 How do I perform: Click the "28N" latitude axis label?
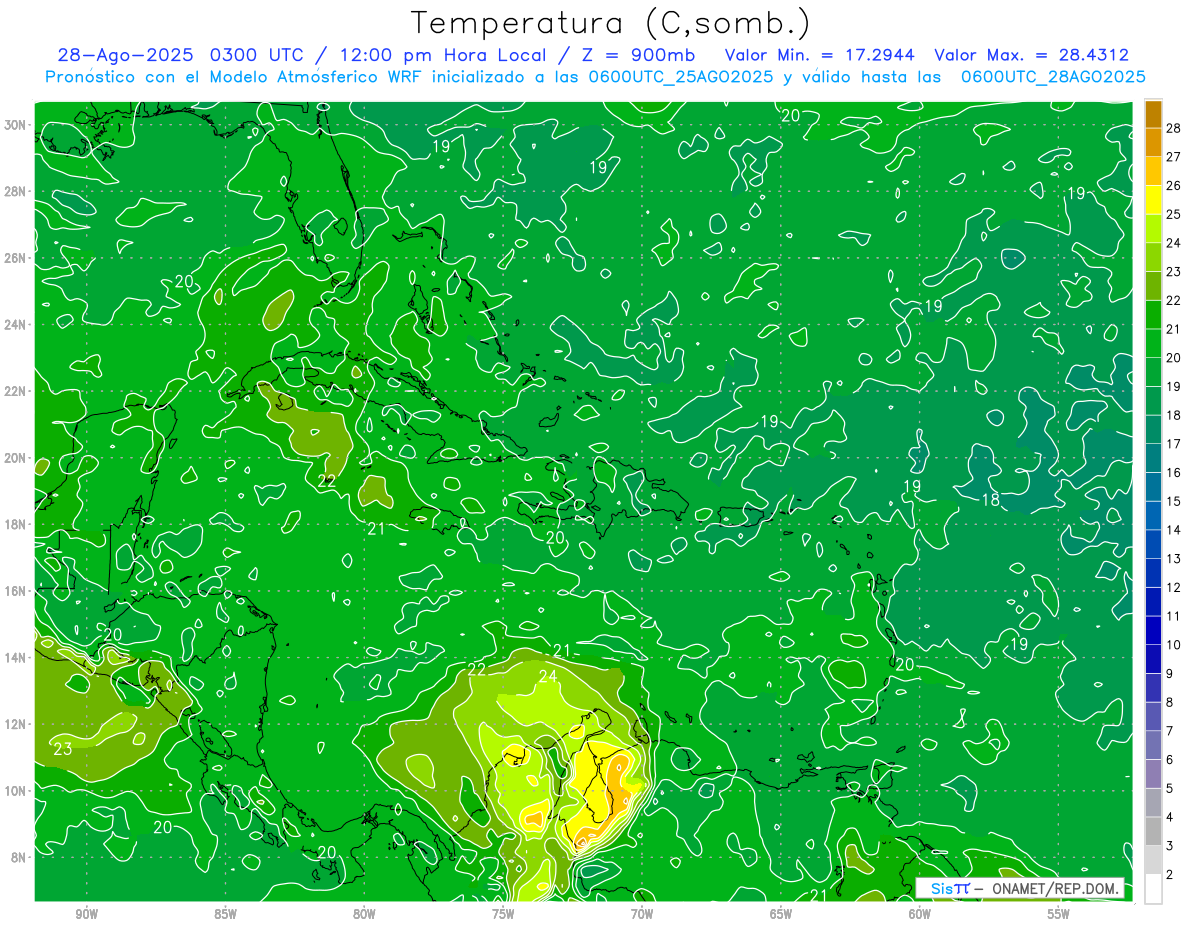(x=16, y=191)
